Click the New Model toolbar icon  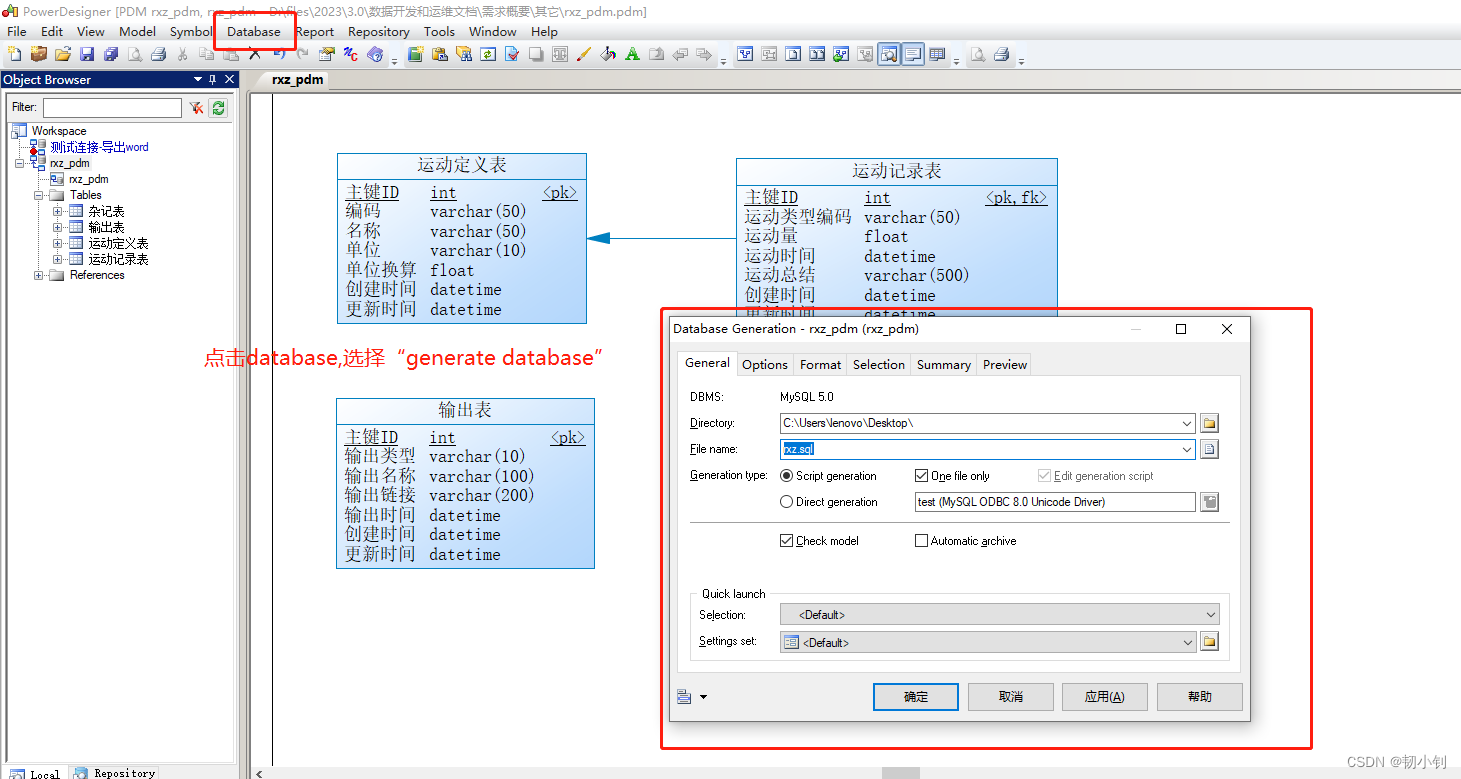(x=14, y=54)
